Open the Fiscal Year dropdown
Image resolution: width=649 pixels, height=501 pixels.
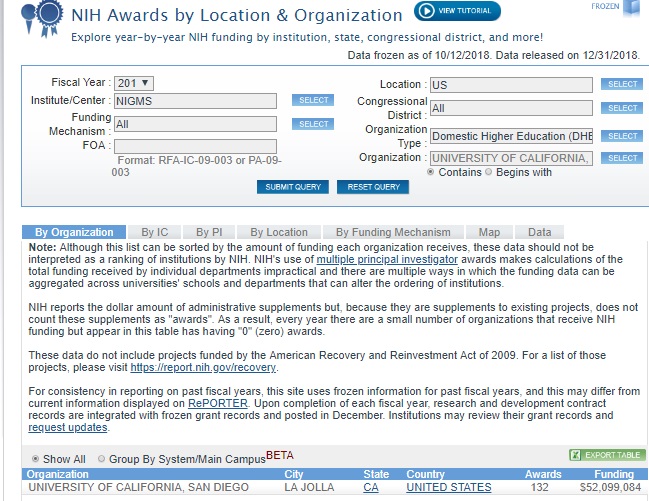(x=134, y=83)
